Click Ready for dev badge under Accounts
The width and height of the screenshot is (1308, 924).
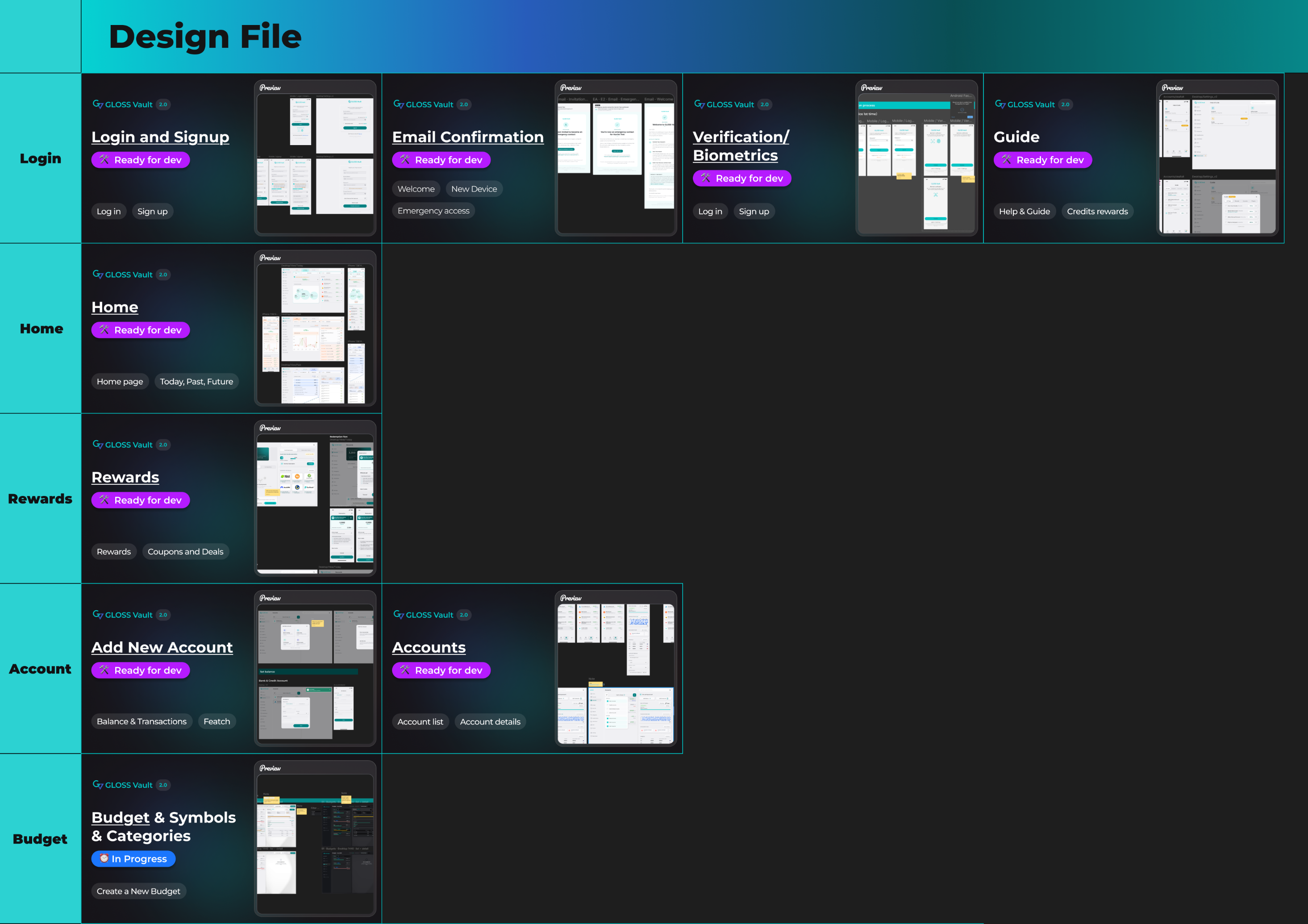pyautogui.click(x=442, y=670)
